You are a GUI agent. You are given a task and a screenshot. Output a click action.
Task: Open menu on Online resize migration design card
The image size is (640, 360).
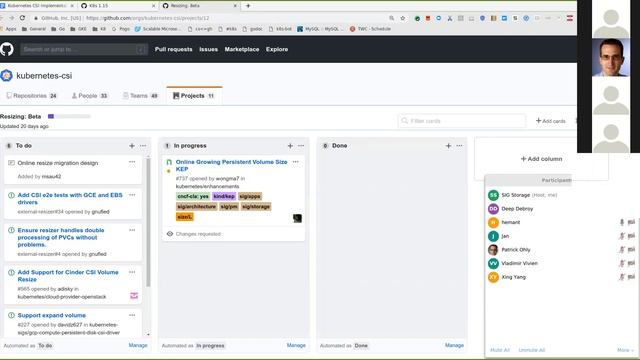[132, 162]
